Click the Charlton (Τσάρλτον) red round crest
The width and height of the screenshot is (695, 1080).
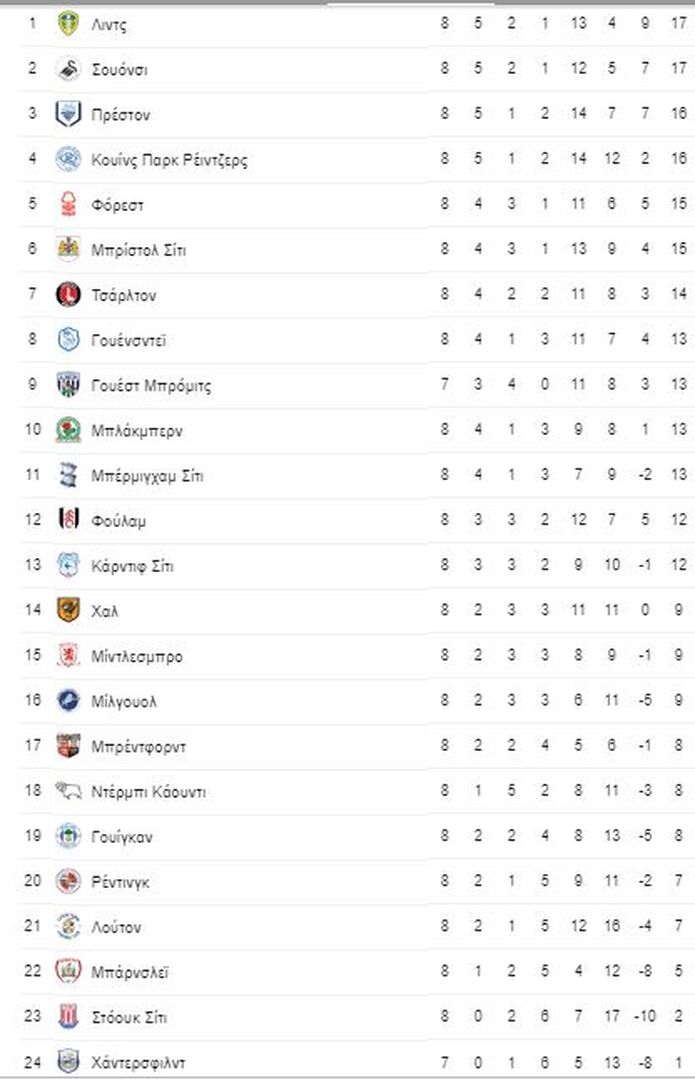[x=68, y=294]
